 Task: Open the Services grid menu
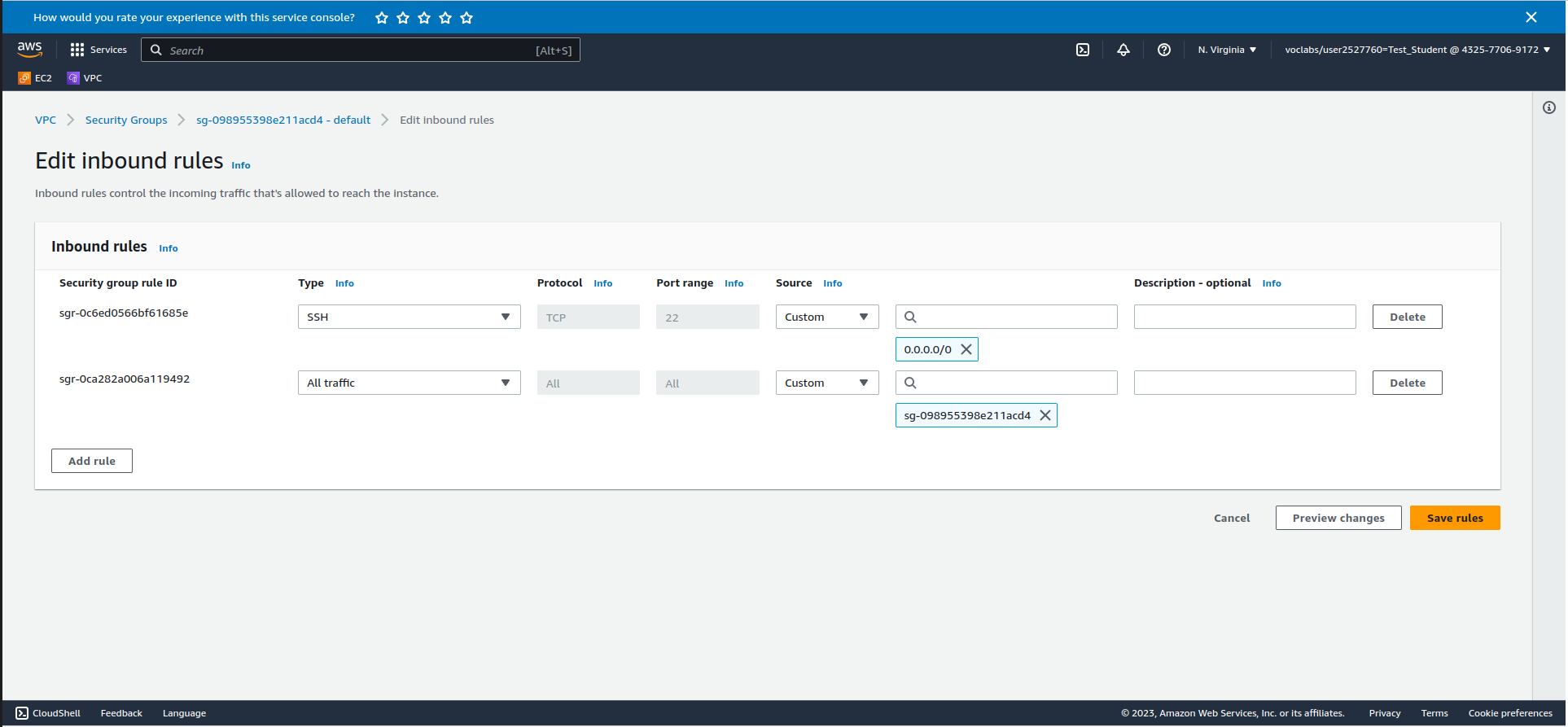[x=99, y=50]
